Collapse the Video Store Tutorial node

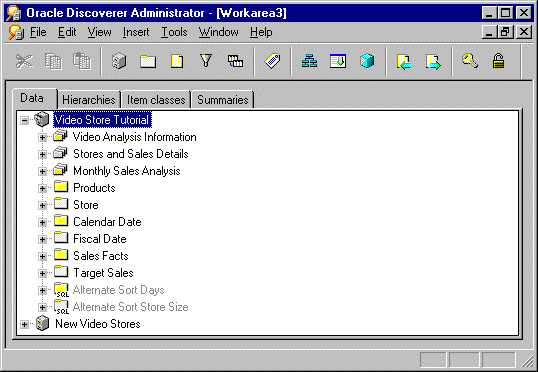point(24,120)
